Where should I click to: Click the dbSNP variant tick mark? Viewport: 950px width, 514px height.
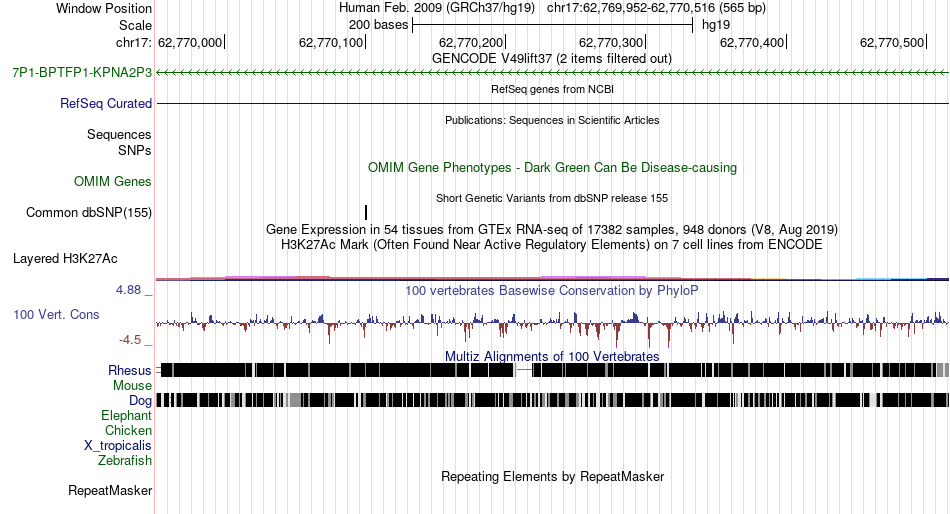coord(366,213)
